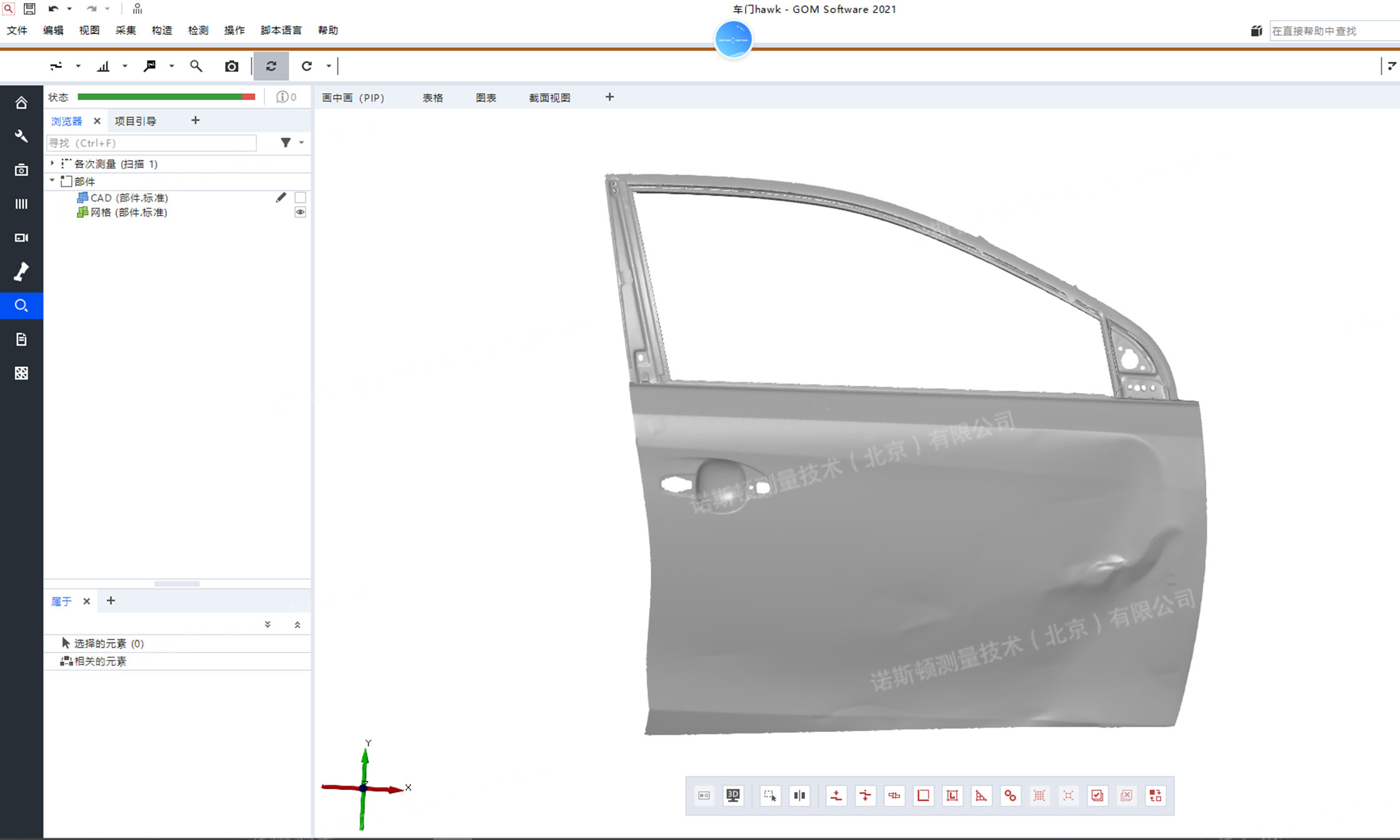Expand the 各次测量 tree node
The height and width of the screenshot is (840, 1400).
(52, 163)
